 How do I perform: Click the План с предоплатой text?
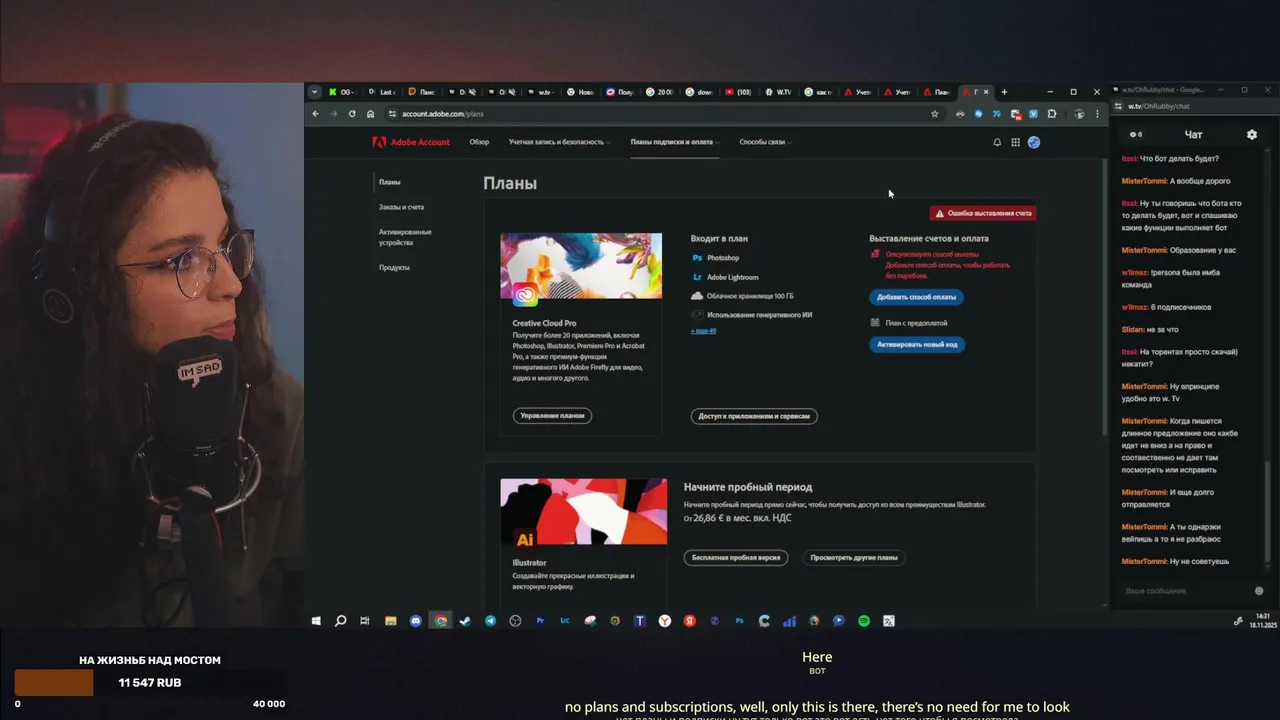[916, 323]
